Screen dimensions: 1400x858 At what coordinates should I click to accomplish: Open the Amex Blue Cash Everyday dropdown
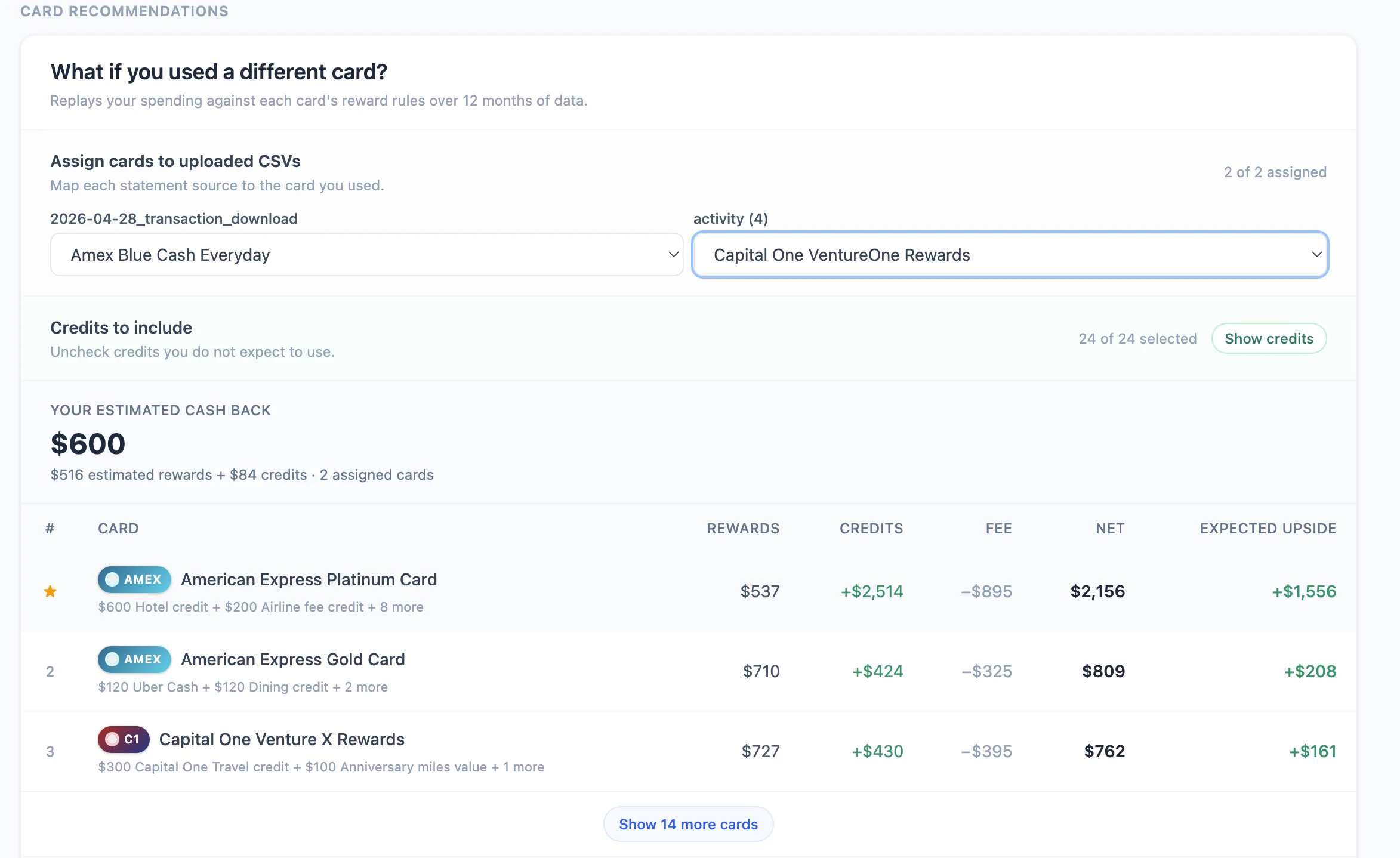coord(366,255)
